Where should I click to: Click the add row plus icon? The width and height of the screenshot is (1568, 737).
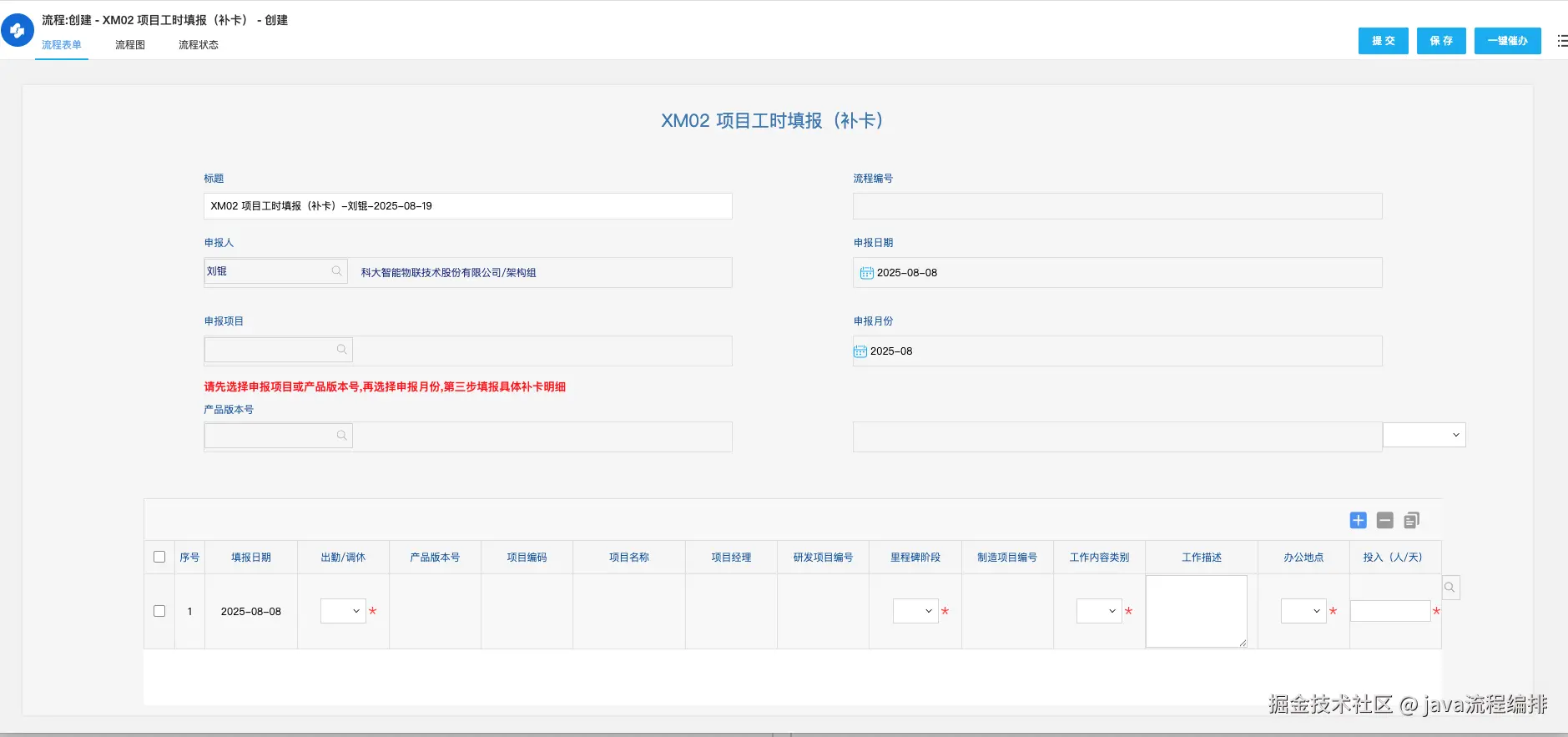1358,520
